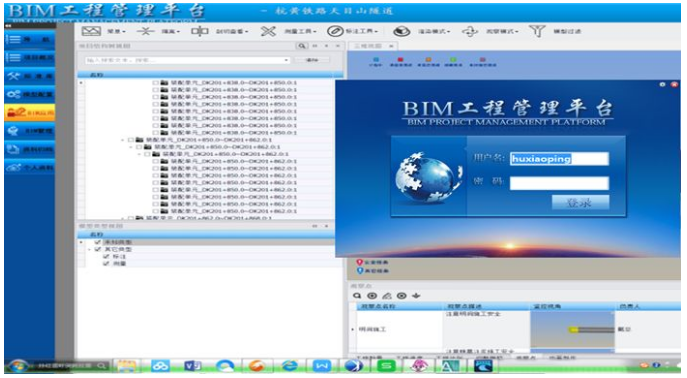The width and height of the screenshot is (687, 378).
Task: Click the magnifier icon in tree panel header
Action: (302, 46)
